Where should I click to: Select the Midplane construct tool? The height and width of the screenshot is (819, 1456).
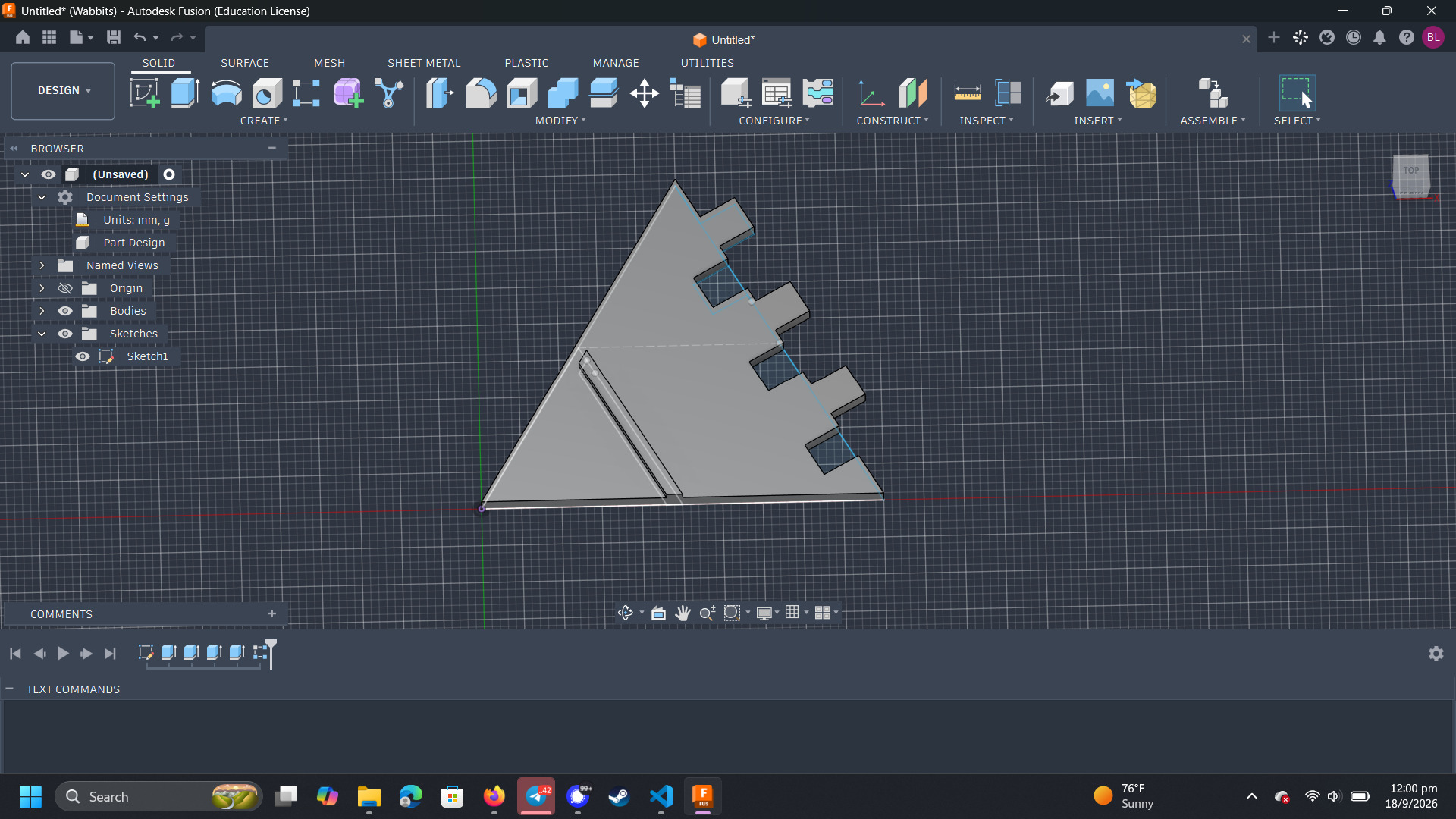pyautogui.click(x=913, y=93)
